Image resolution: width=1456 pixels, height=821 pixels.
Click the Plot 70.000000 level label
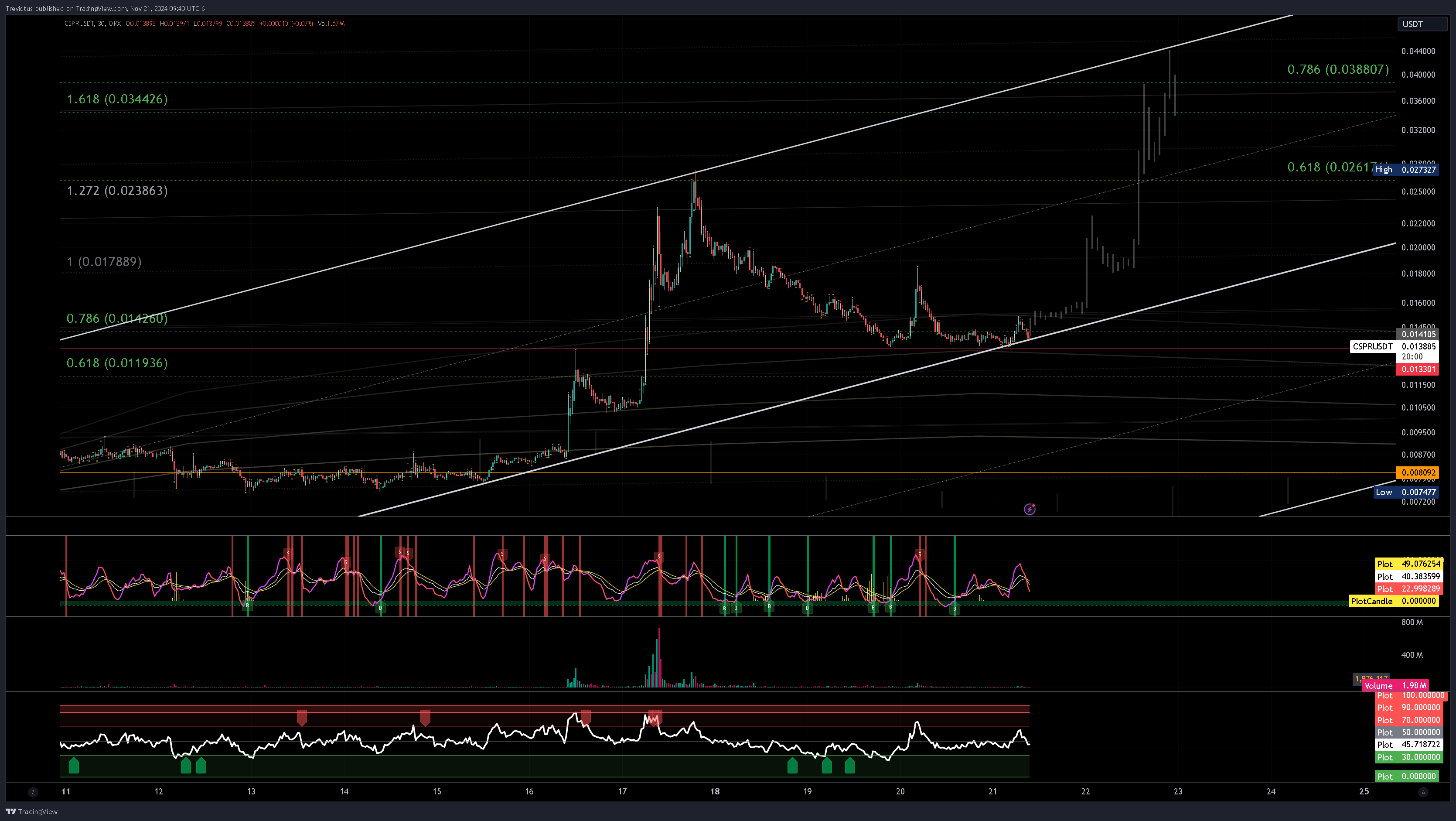click(x=1408, y=720)
